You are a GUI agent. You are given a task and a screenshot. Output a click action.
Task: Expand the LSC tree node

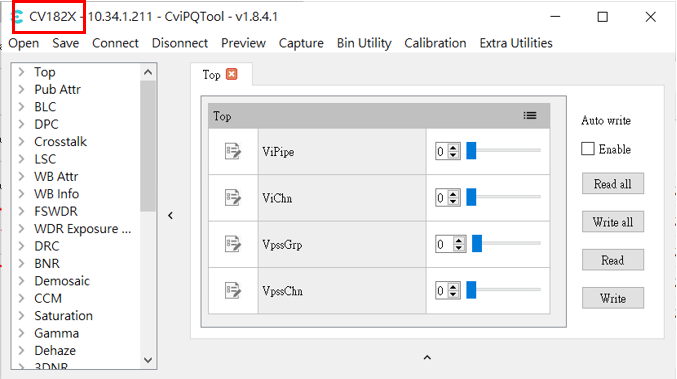21,159
